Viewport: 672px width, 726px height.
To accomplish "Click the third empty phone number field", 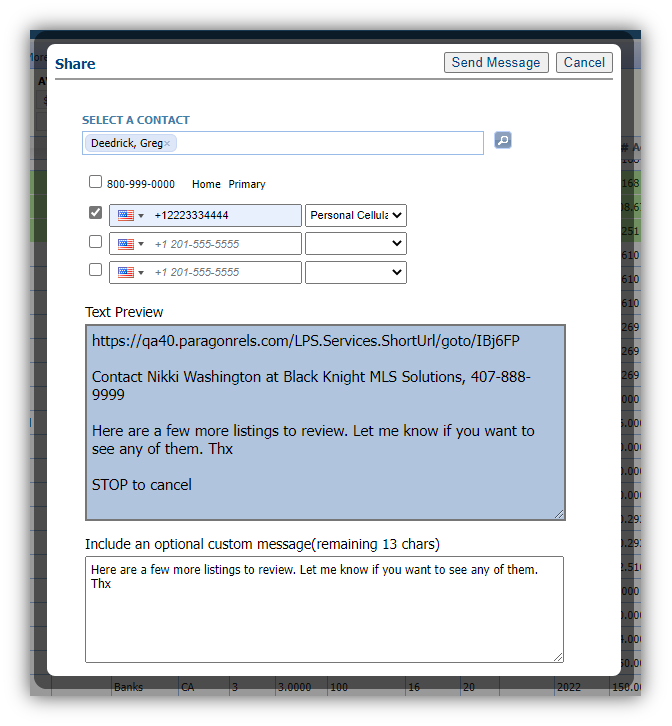I will point(205,272).
